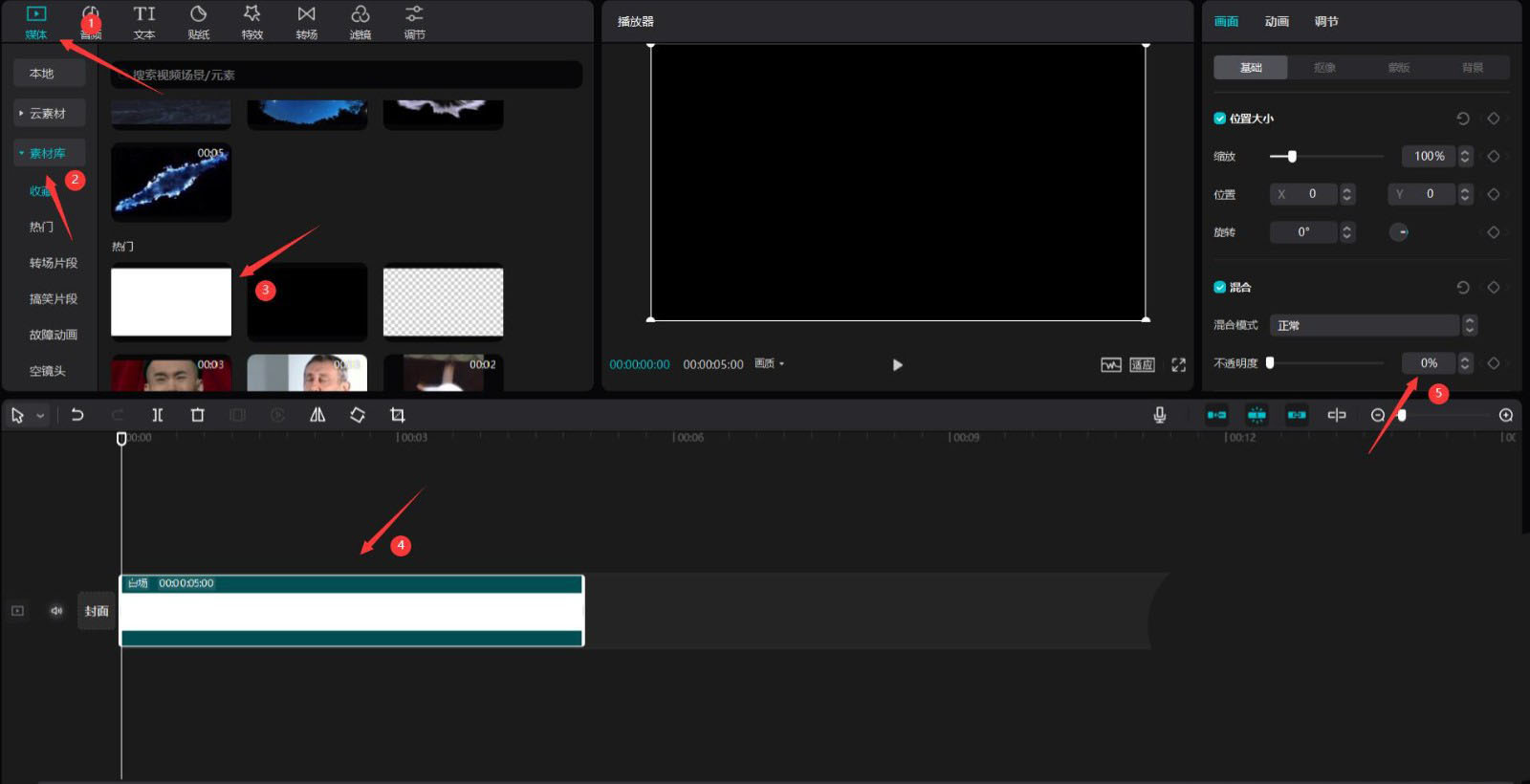Click the 封面 cover button
Viewport: 1530px width, 784px height.
[x=97, y=611]
